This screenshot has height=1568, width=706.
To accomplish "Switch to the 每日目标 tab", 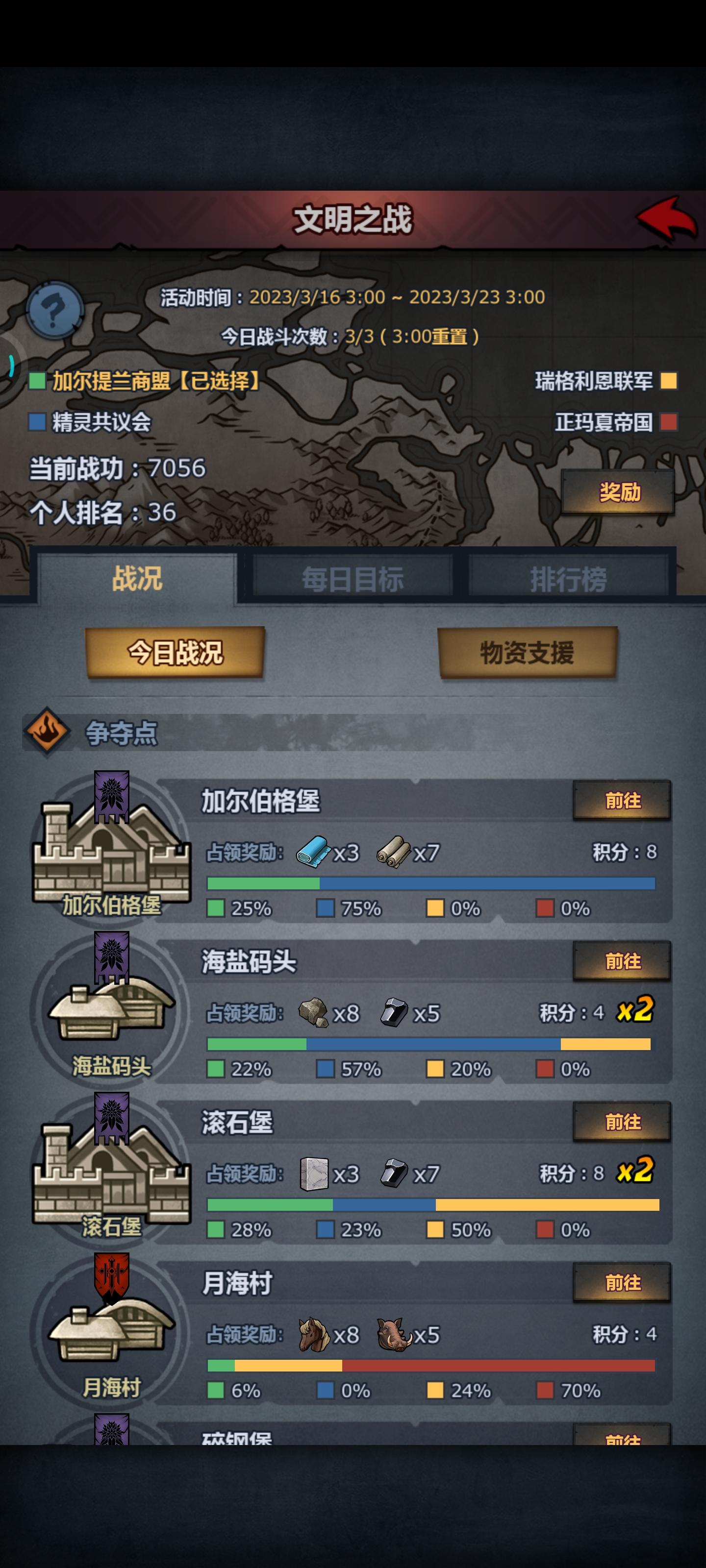I will [353, 579].
